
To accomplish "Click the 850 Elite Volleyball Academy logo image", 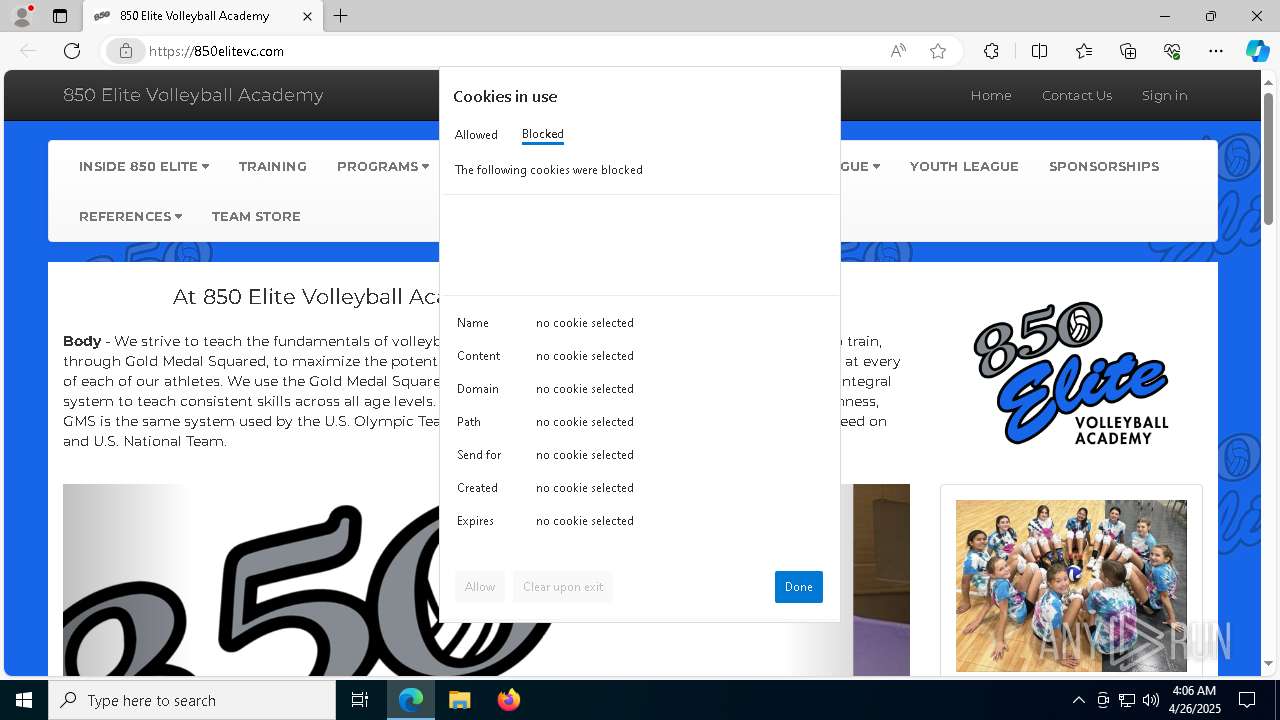I will 1071,373.
